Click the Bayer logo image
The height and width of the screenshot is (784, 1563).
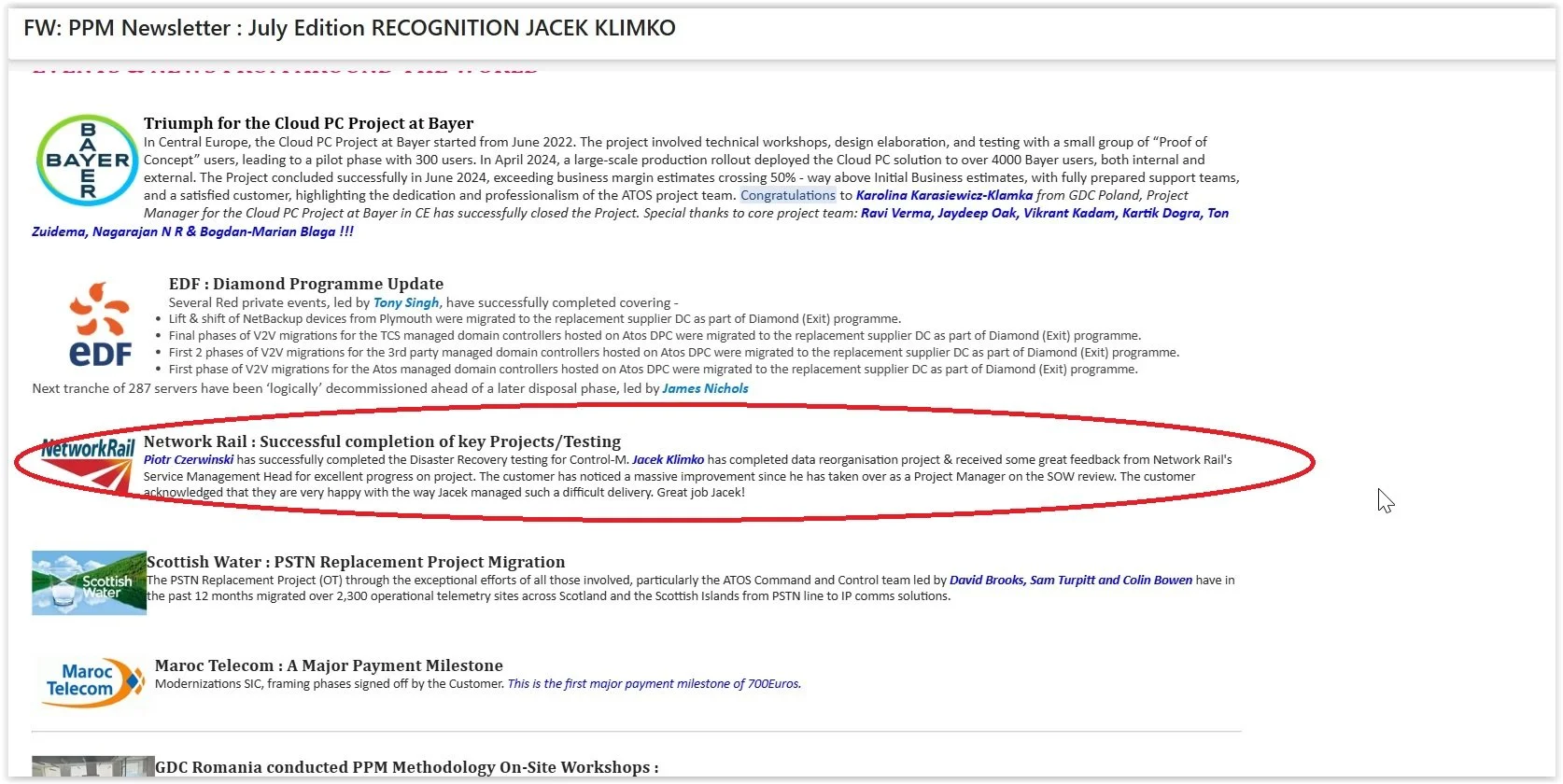(x=87, y=161)
